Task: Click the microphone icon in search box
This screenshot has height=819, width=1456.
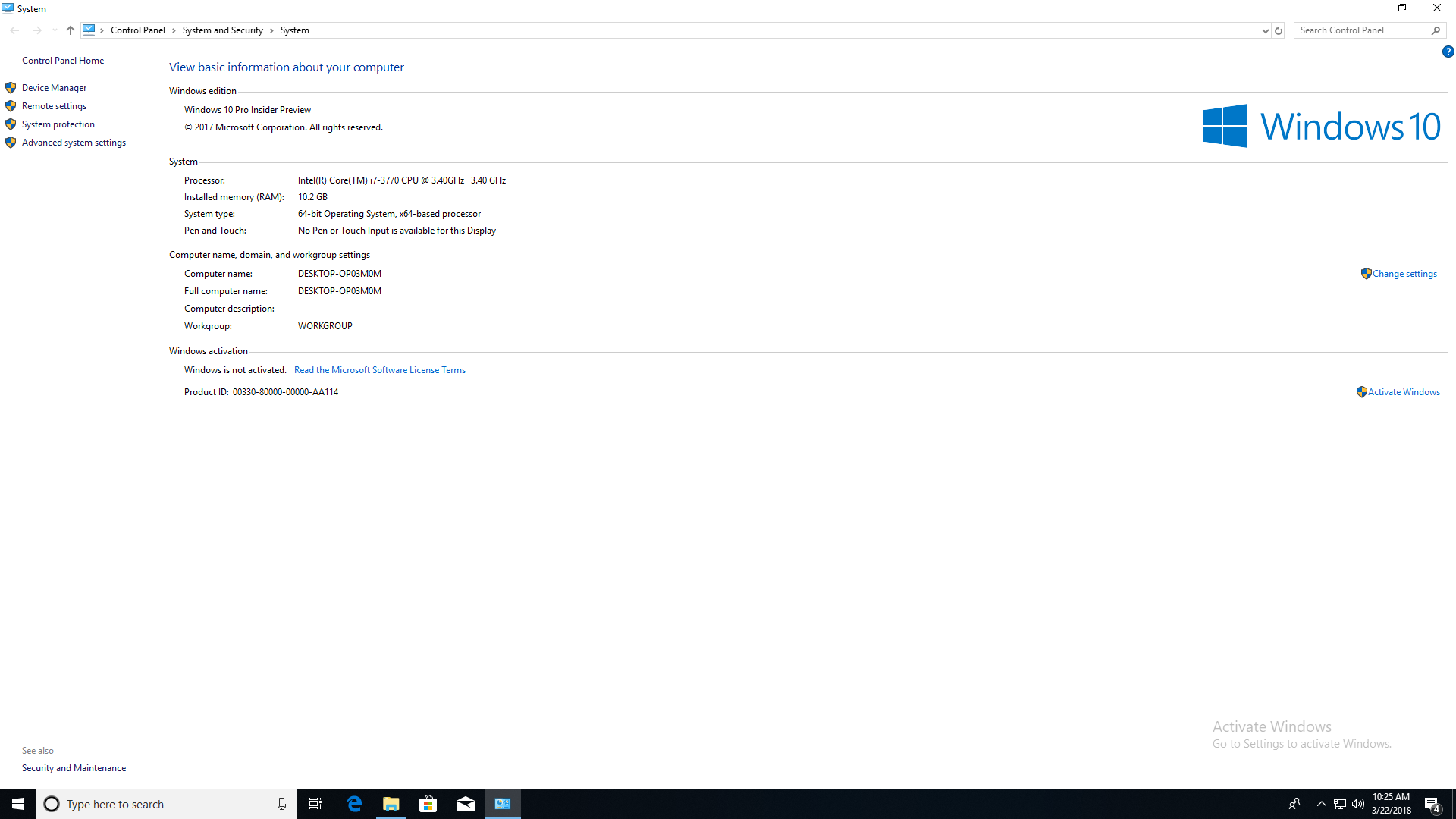Action: tap(281, 804)
